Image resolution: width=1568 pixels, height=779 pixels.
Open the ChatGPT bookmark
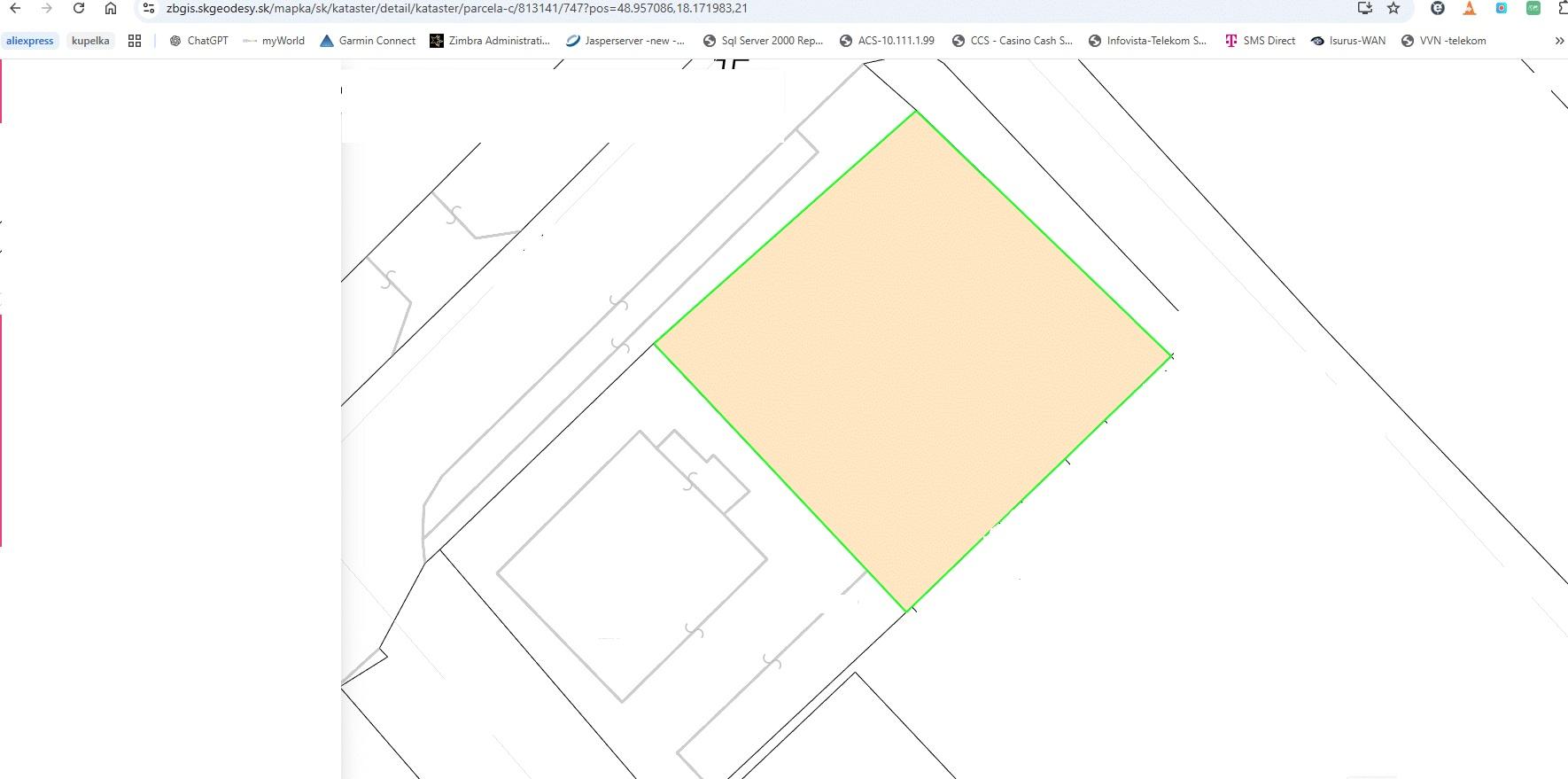(199, 41)
